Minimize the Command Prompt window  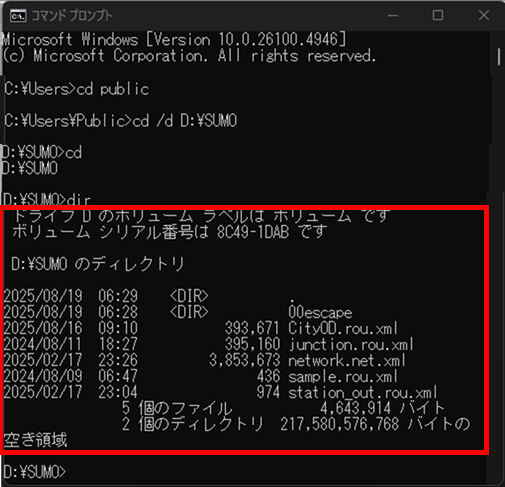pyautogui.click(x=393, y=15)
